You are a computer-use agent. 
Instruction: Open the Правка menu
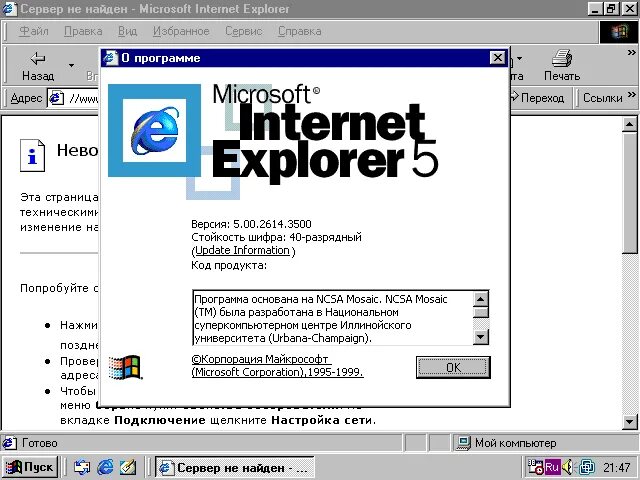(x=83, y=31)
